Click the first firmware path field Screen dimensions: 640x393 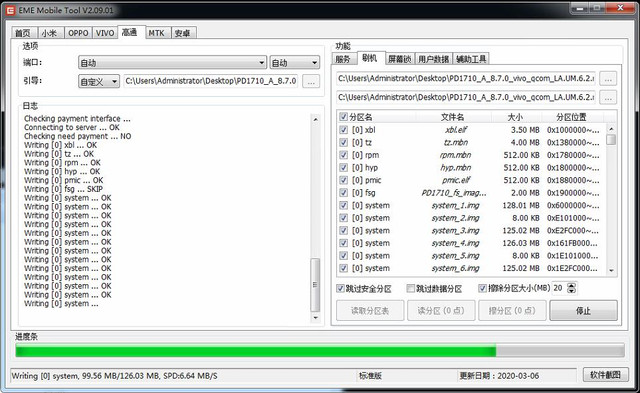pyautogui.click(x=466, y=78)
